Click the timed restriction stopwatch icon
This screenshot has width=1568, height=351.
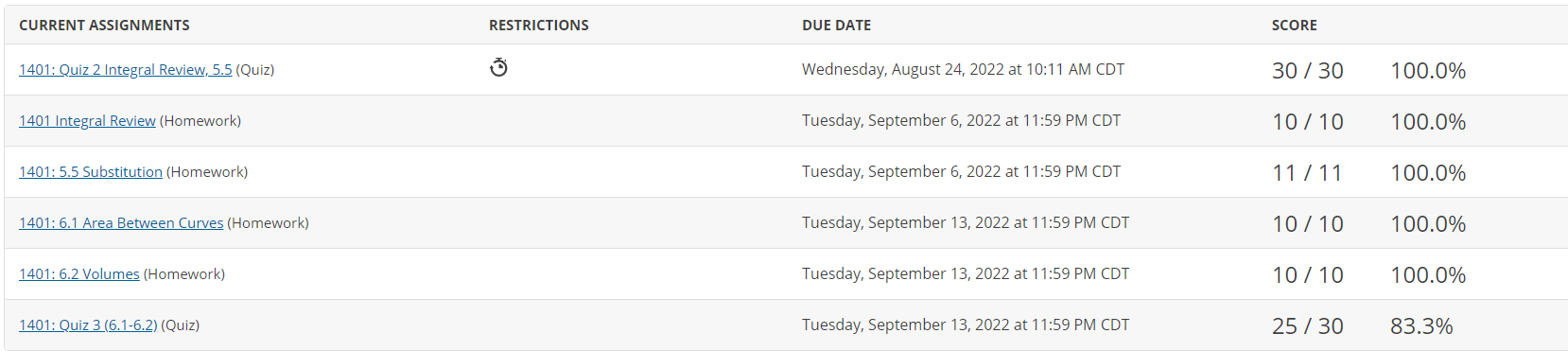[x=498, y=67]
